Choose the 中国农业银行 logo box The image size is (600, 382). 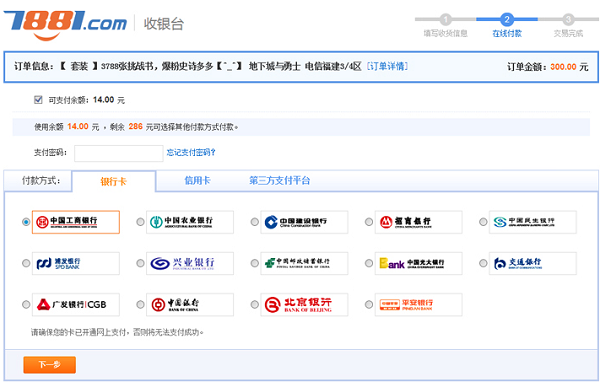coord(190,222)
